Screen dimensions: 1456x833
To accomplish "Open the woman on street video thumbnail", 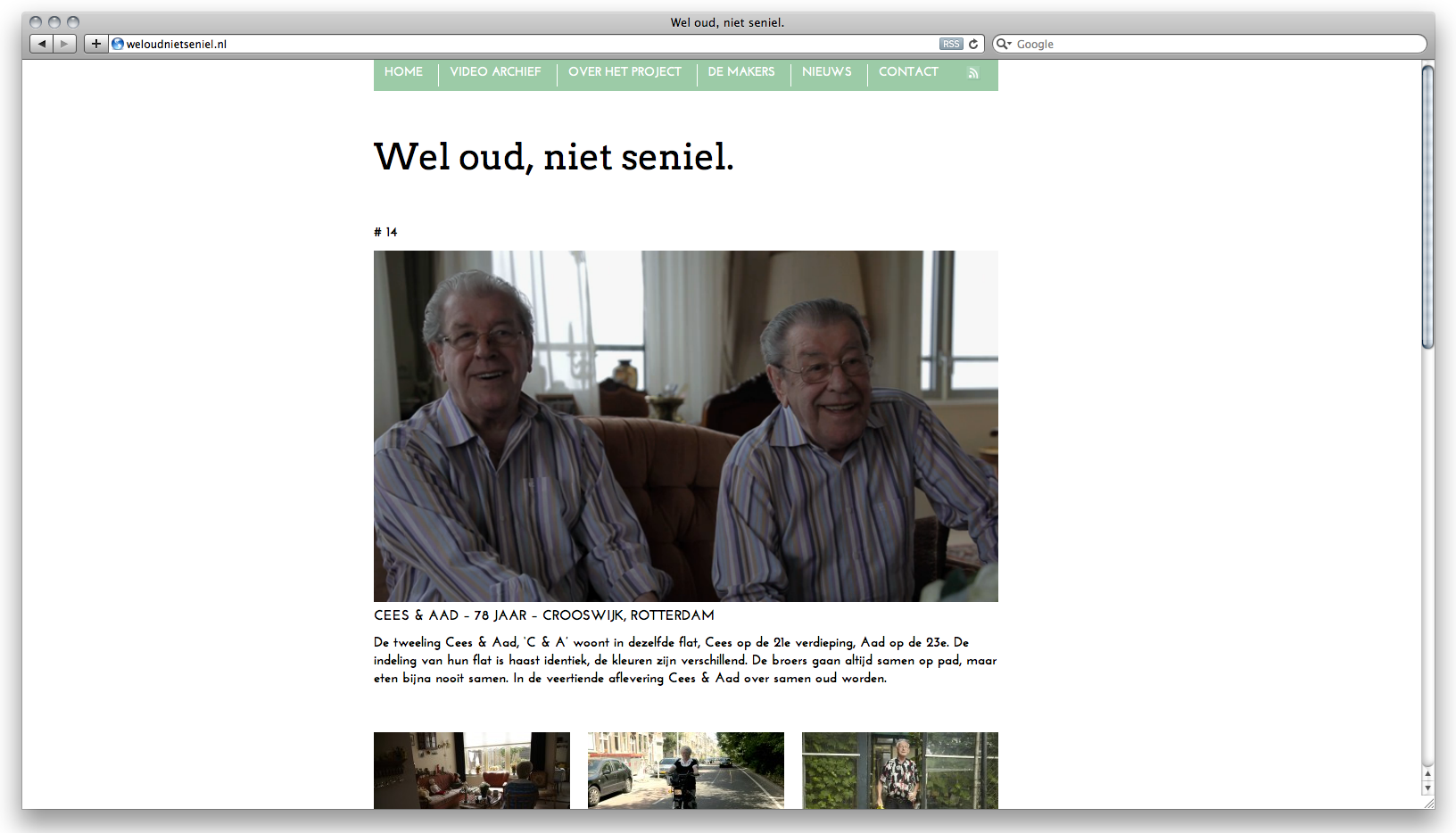I will tap(686, 771).
